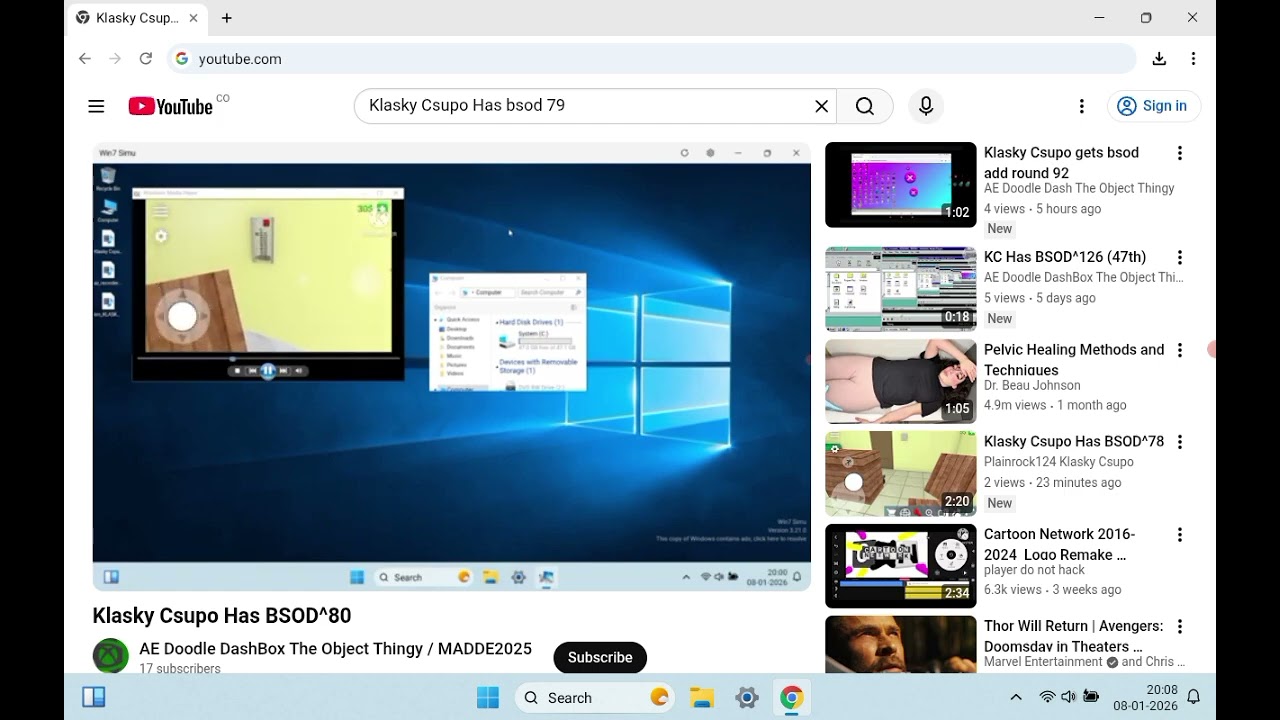The image size is (1280, 720).
Task: Click the youtube.com address bar
Action: click(651, 59)
